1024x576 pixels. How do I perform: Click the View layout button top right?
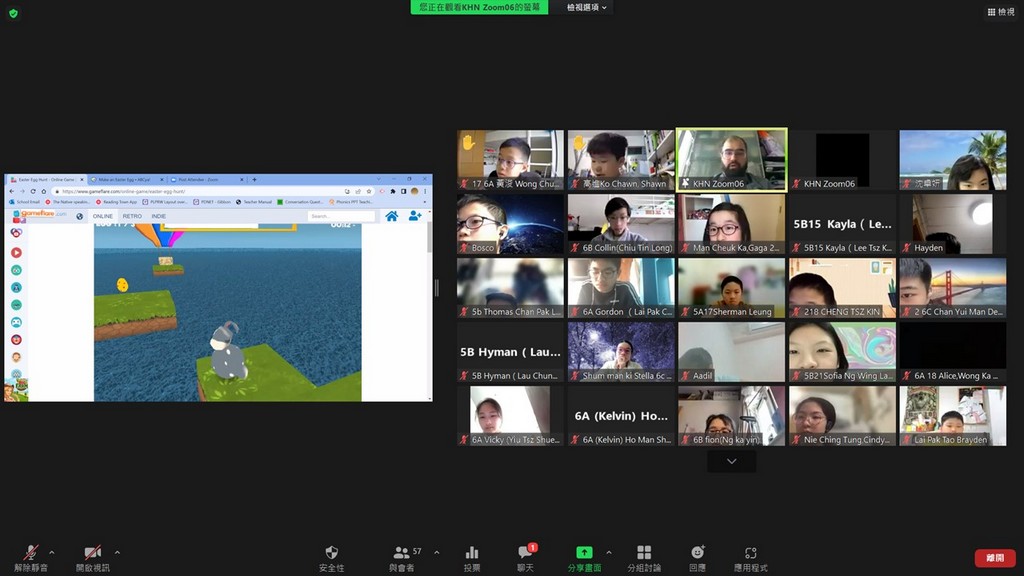tap(1000, 12)
